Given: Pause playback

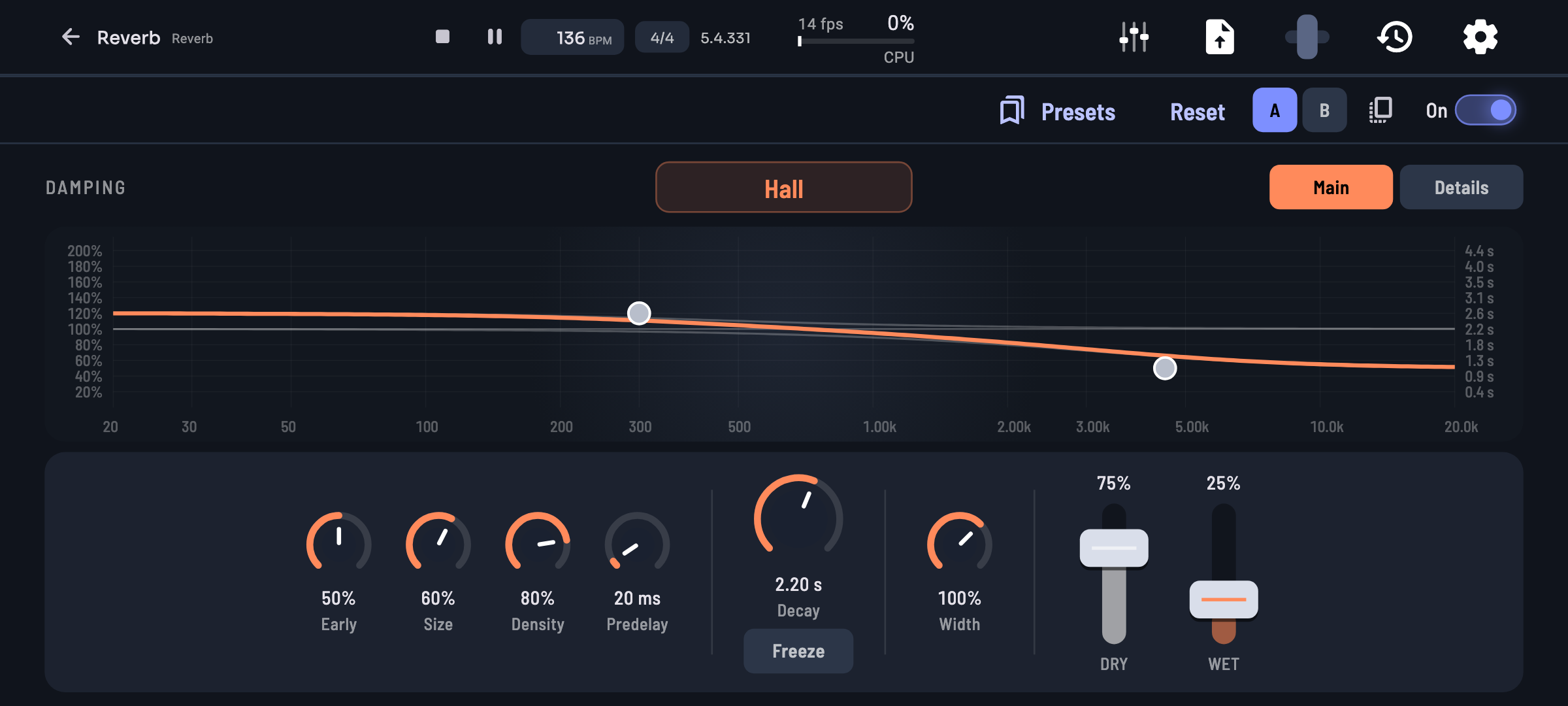Looking at the screenshot, I should tap(495, 37).
